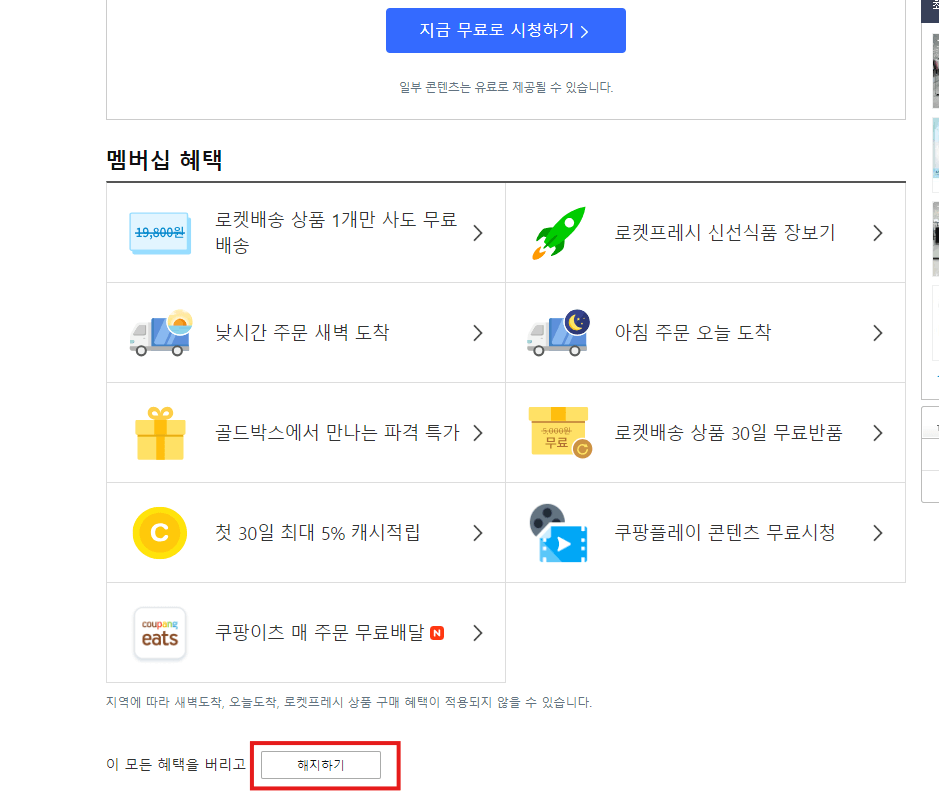Screen dimensions: 939x792
Task: Click the truck with sun icon
Action: point(161,333)
